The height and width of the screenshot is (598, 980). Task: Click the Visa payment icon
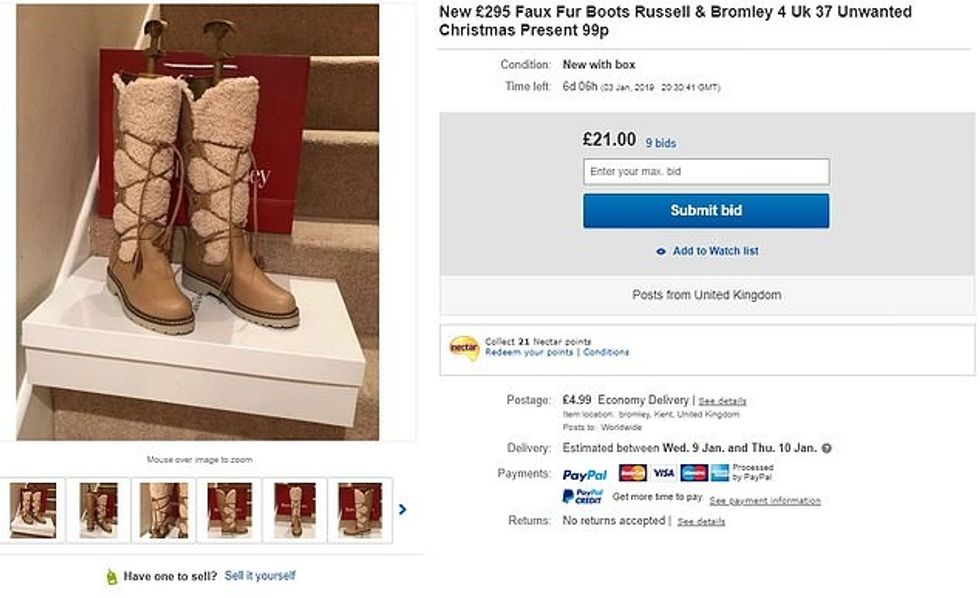[x=664, y=473]
